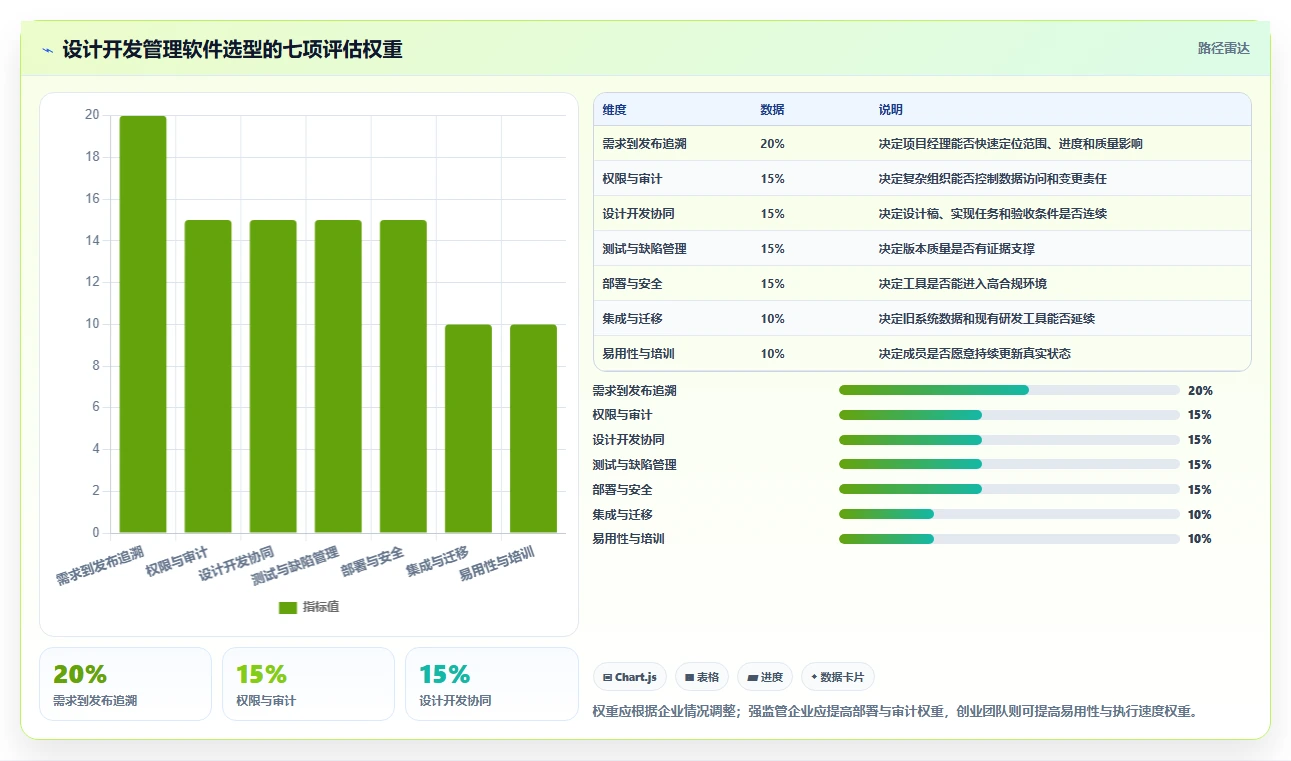Screen dimensions: 1291x761
Task: Click the 部署与安全 progress bar
Action: [x=1009, y=489]
